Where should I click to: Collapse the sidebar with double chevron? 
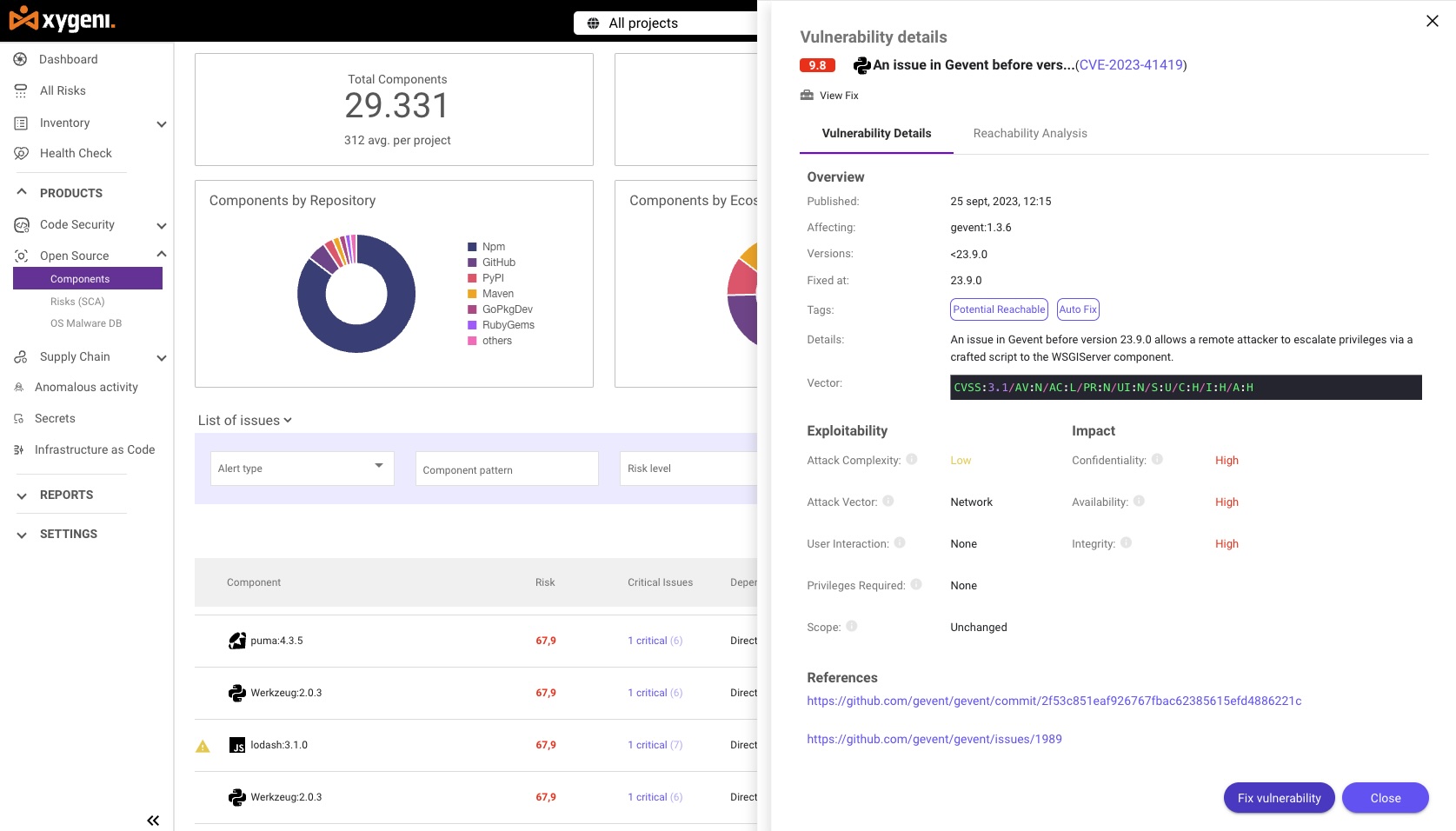[x=153, y=820]
